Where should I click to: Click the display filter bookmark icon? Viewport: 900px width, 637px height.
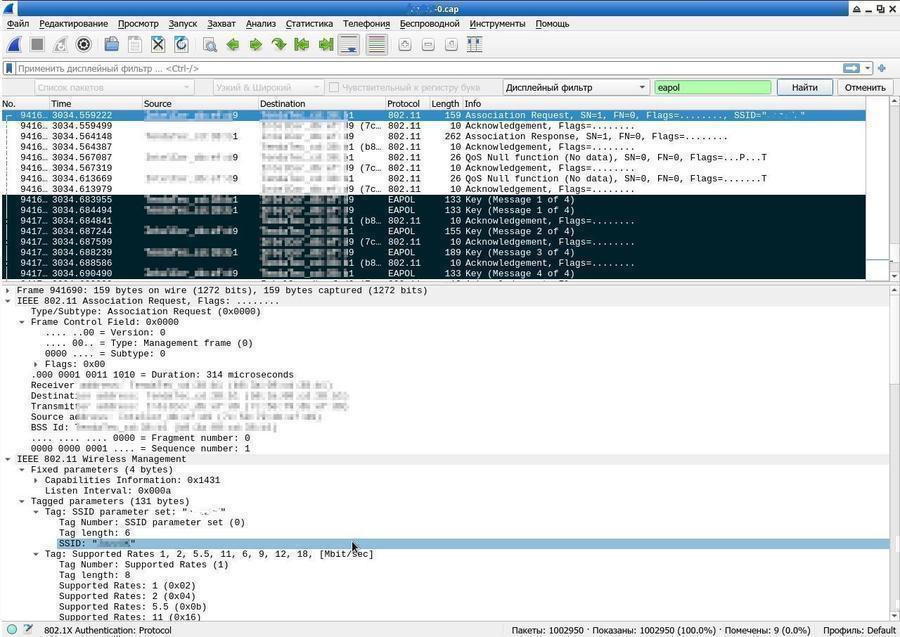pos(9,68)
